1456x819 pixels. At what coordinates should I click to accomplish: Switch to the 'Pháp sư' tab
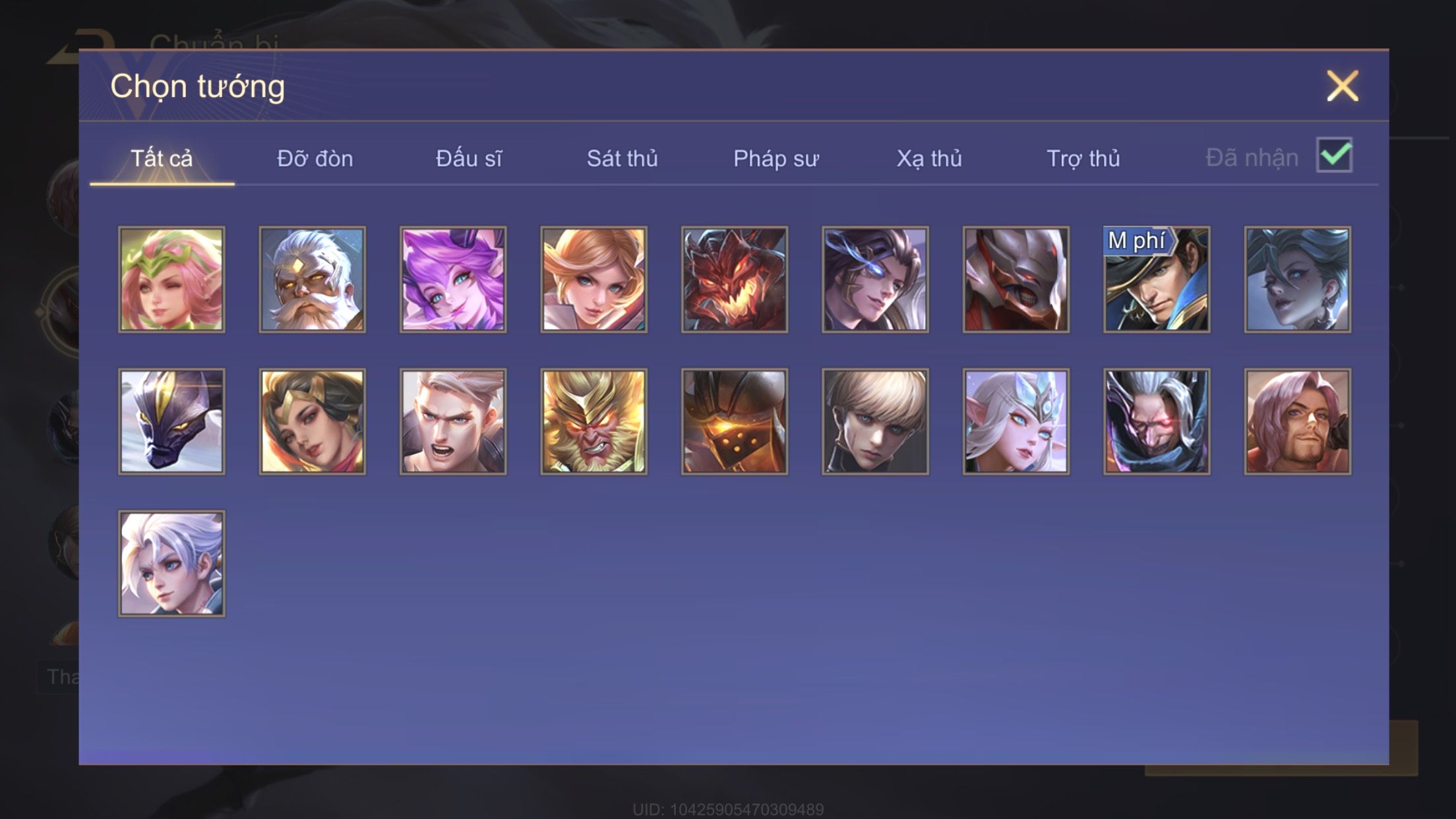tap(776, 159)
